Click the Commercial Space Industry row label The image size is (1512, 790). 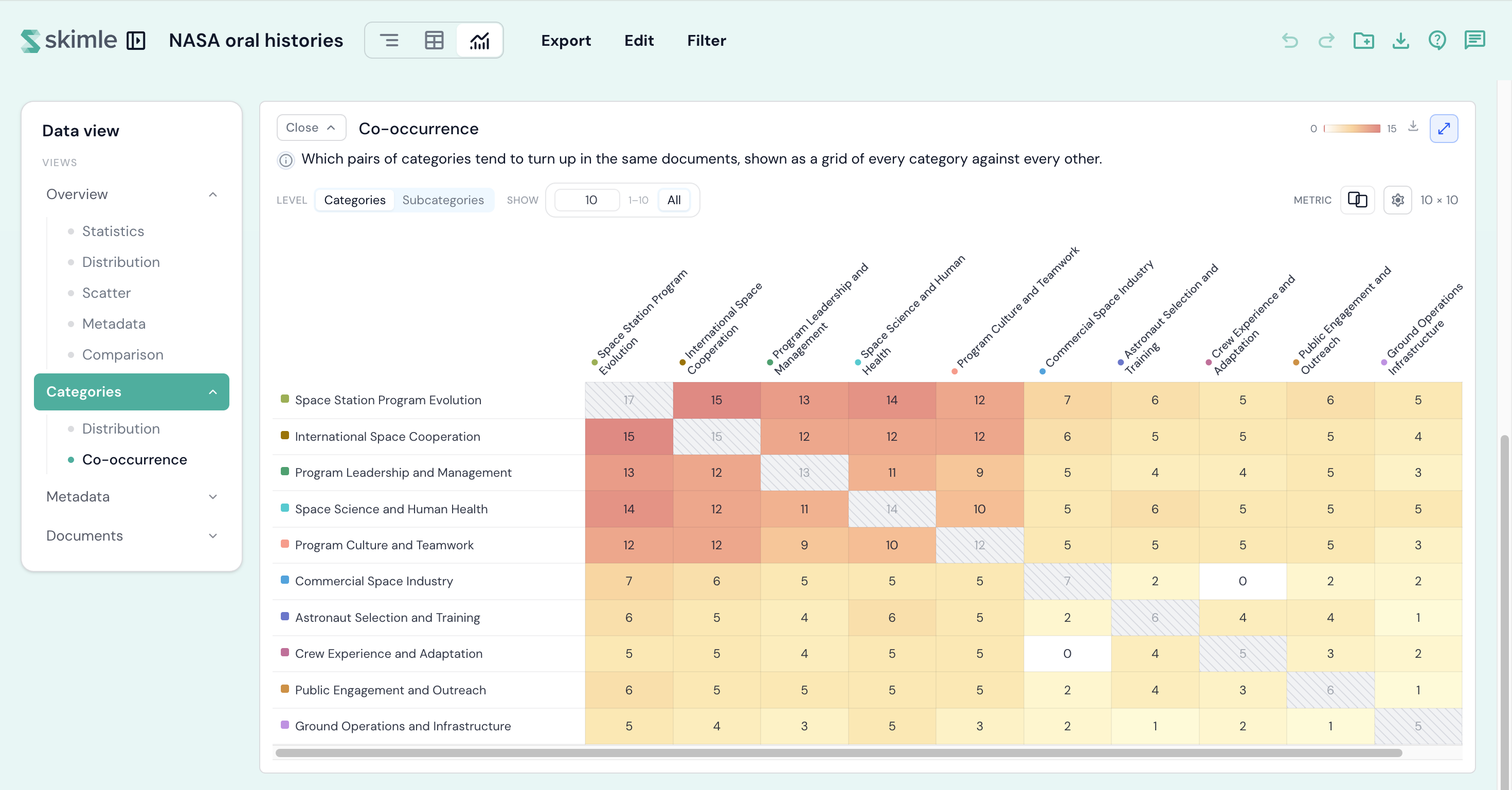tap(374, 581)
